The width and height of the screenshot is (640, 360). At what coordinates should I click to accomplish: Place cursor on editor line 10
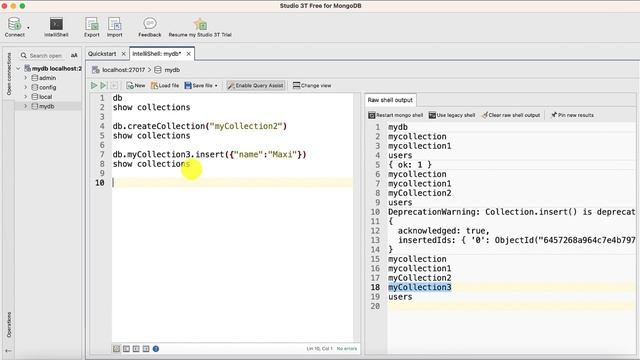coord(233,183)
